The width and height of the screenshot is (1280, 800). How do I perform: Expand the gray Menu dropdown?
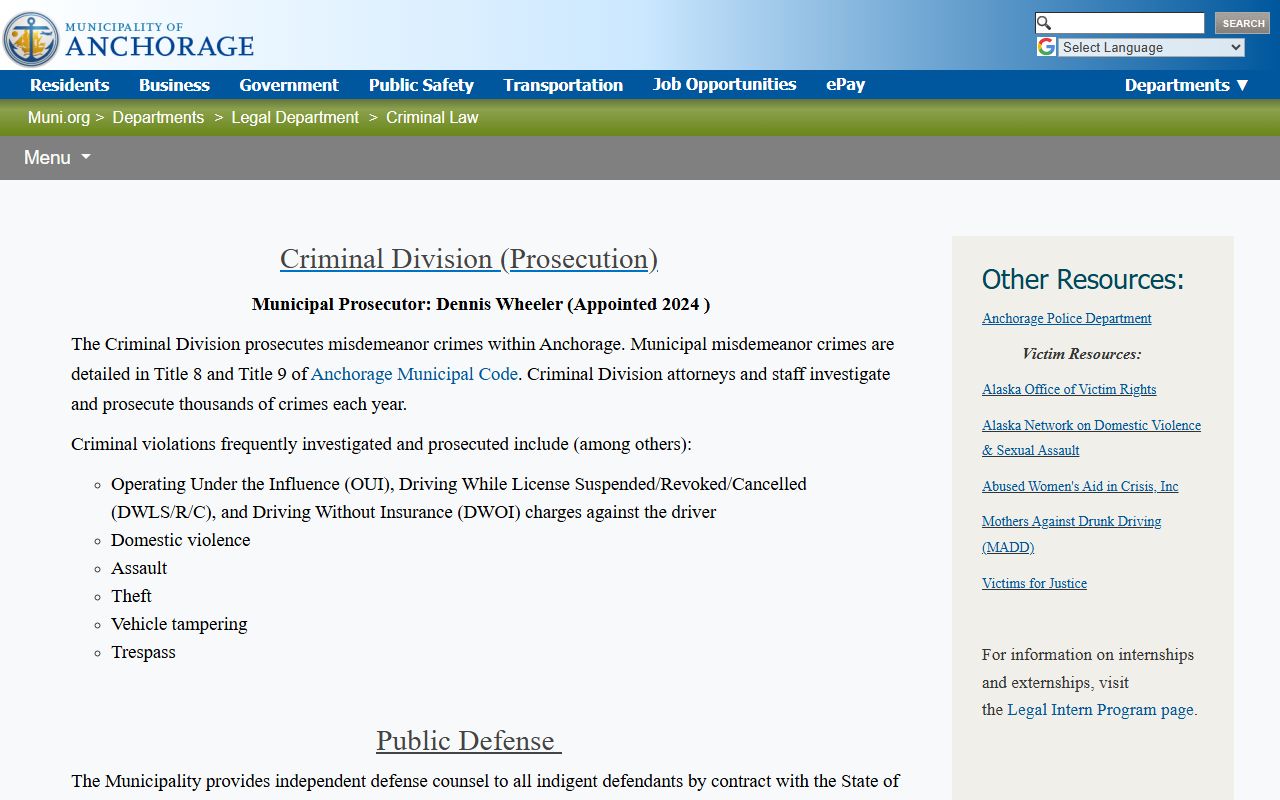[57, 157]
